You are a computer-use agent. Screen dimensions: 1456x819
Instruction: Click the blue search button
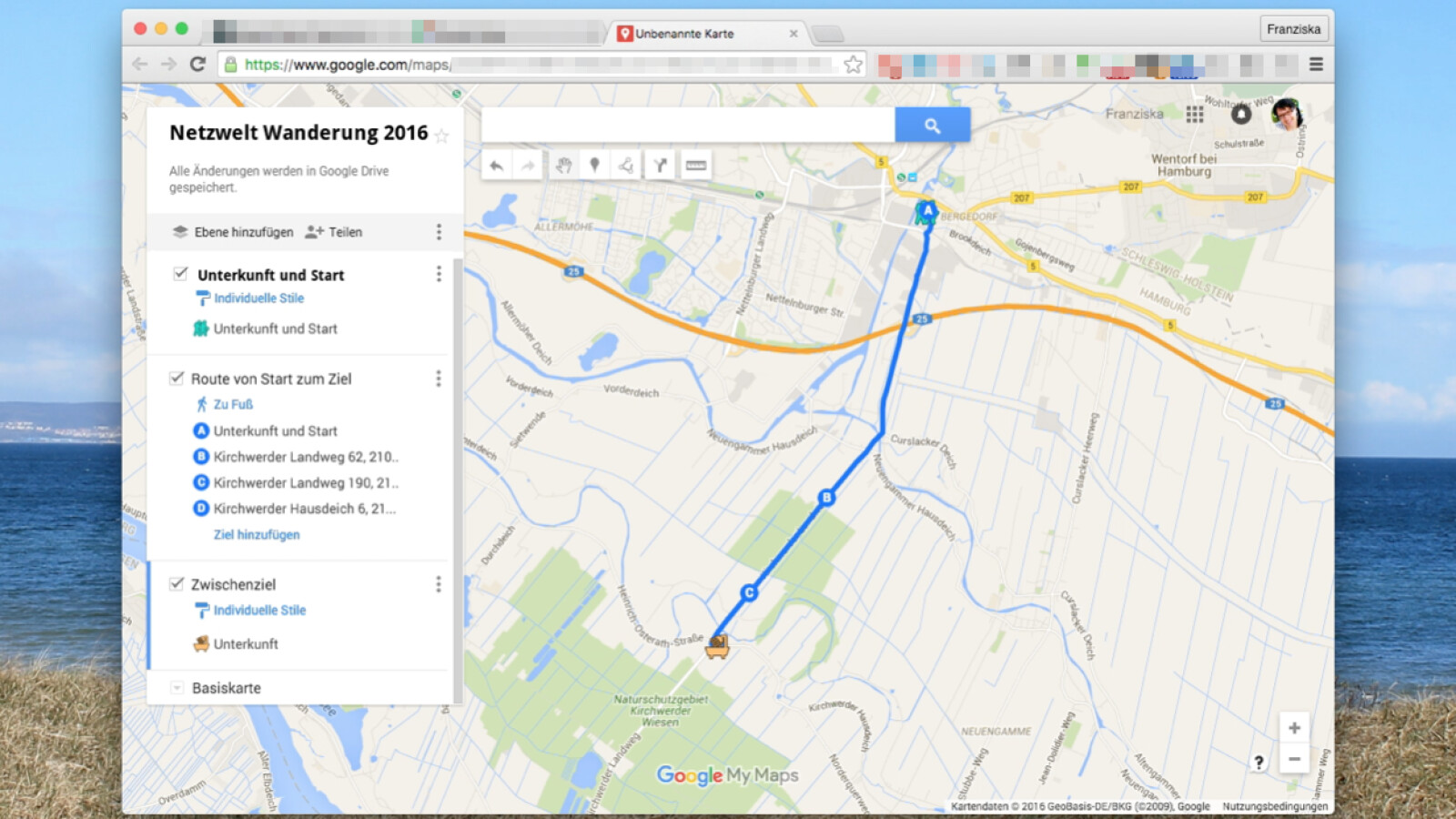(x=932, y=126)
